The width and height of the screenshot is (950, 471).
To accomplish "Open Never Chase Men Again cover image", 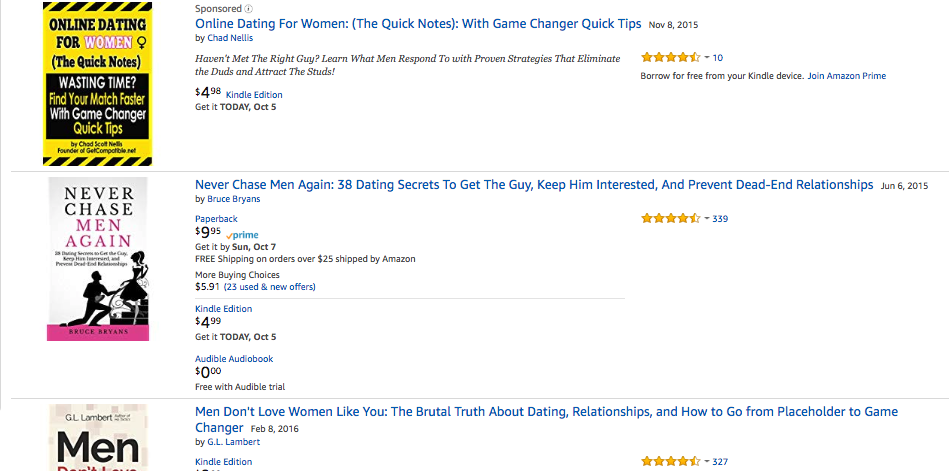I will coord(98,259).
